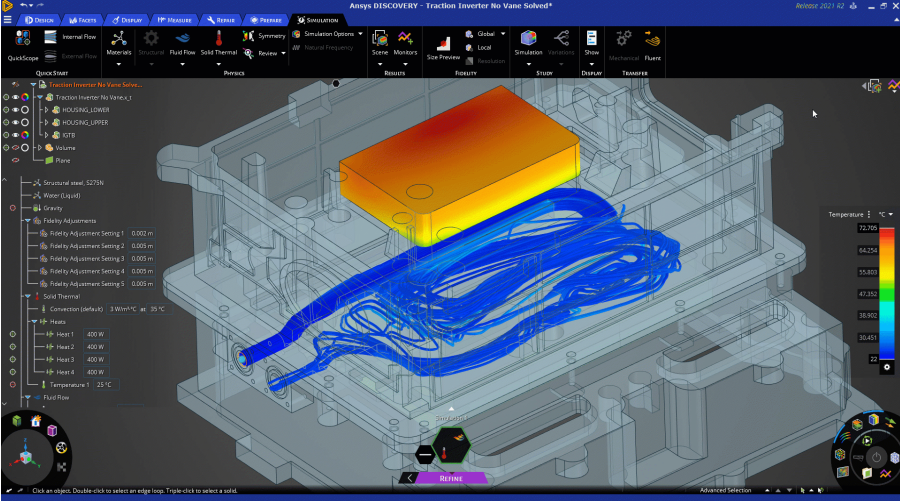Screen dimensions: 900x501
Task: Open the QuickScope tool
Action: click(23, 45)
